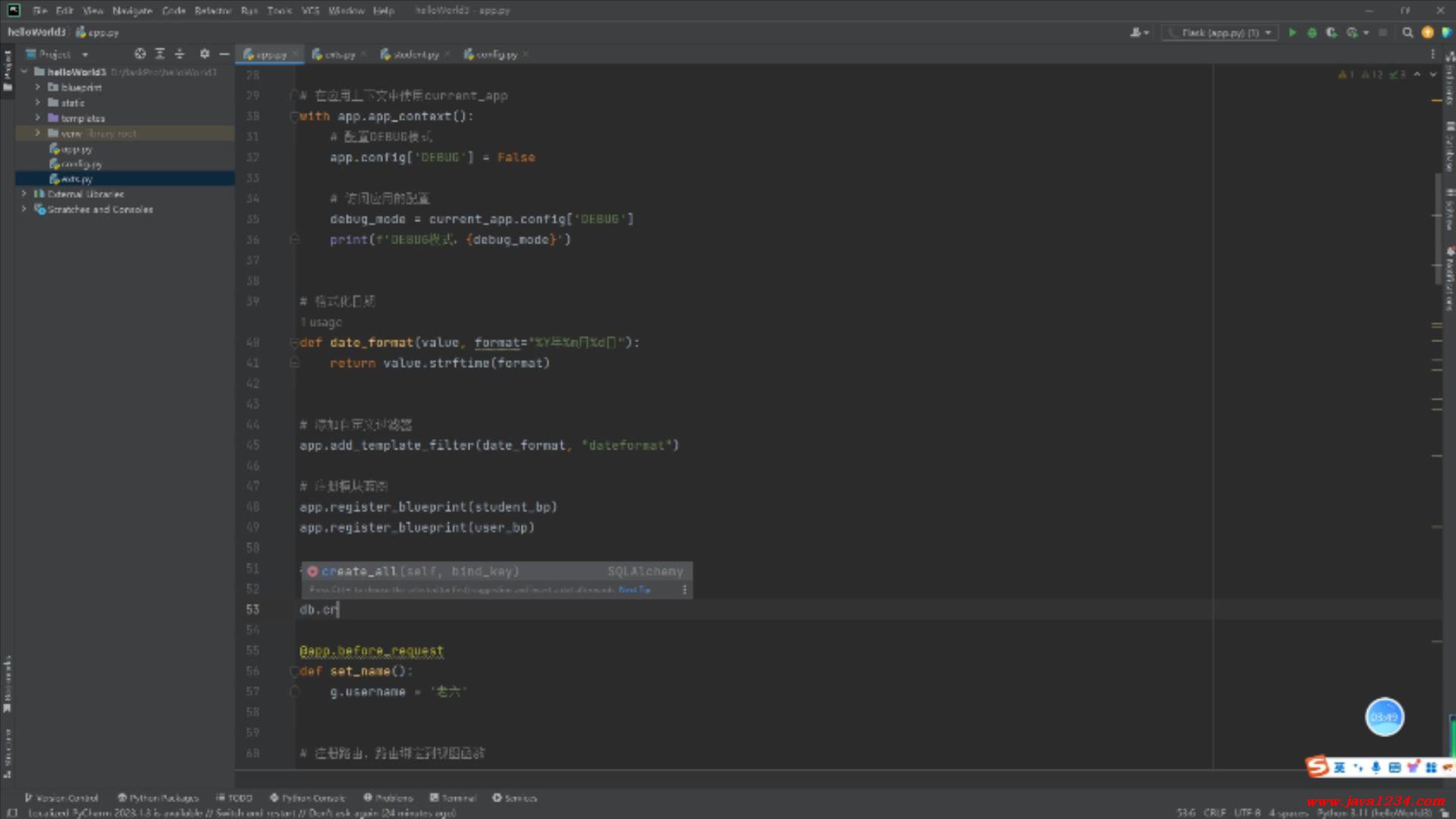The width and height of the screenshot is (1456, 819).
Task: Switch to student.py editor tab
Action: click(x=415, y=55)
